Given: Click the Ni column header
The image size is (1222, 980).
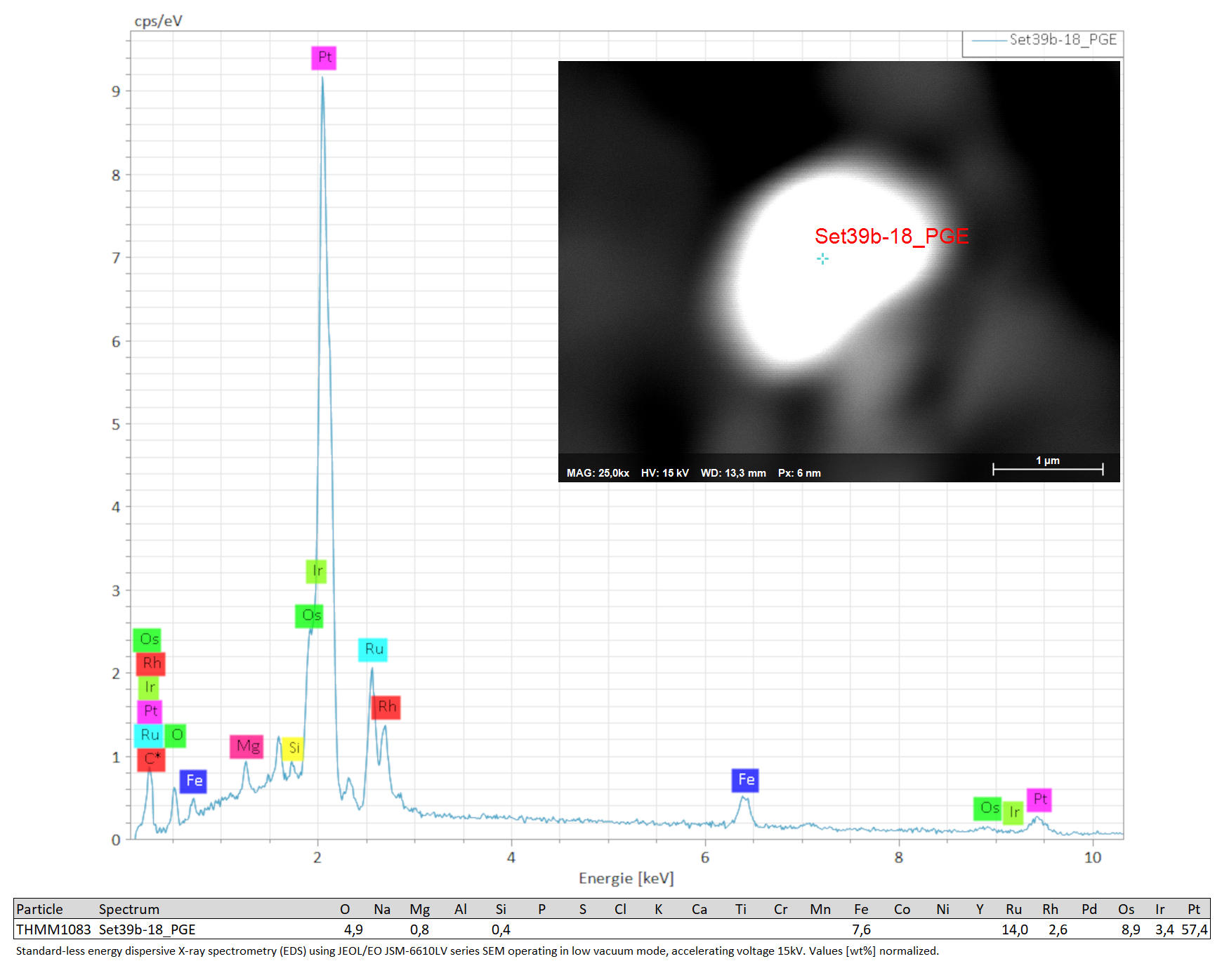Looking at the screenshot, I should (942, 909).
